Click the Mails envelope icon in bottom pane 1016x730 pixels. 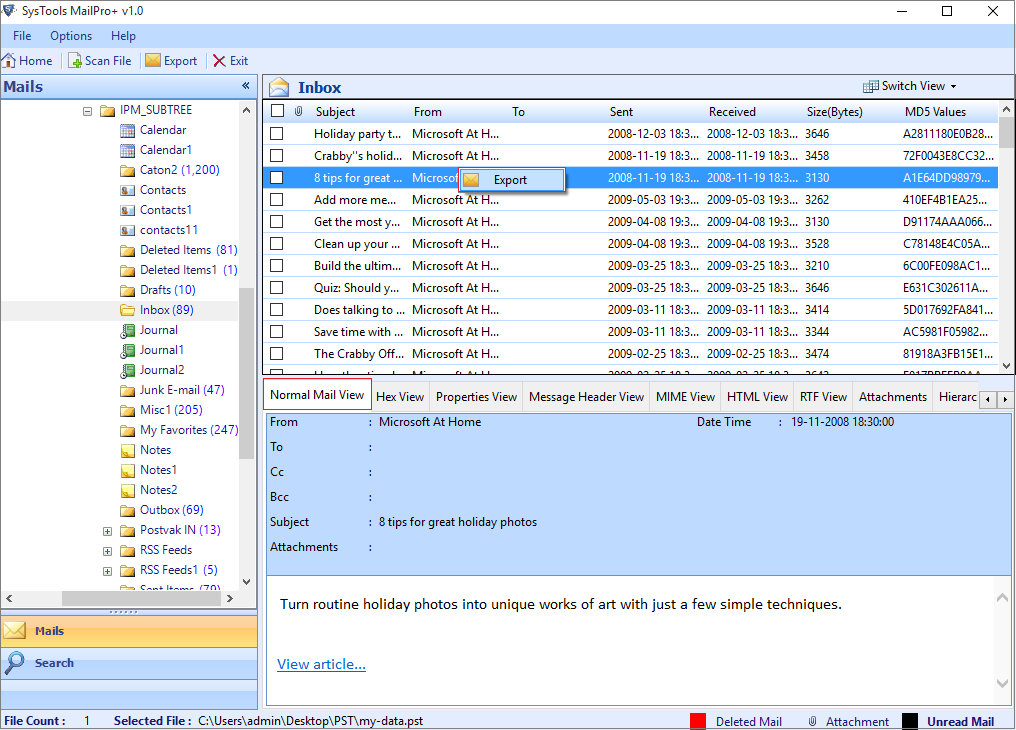tap(14, 630)
